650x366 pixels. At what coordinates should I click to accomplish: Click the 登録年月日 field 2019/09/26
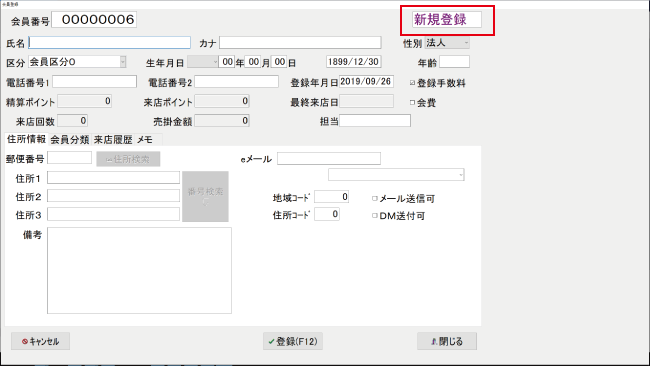(x=366, y=82)
